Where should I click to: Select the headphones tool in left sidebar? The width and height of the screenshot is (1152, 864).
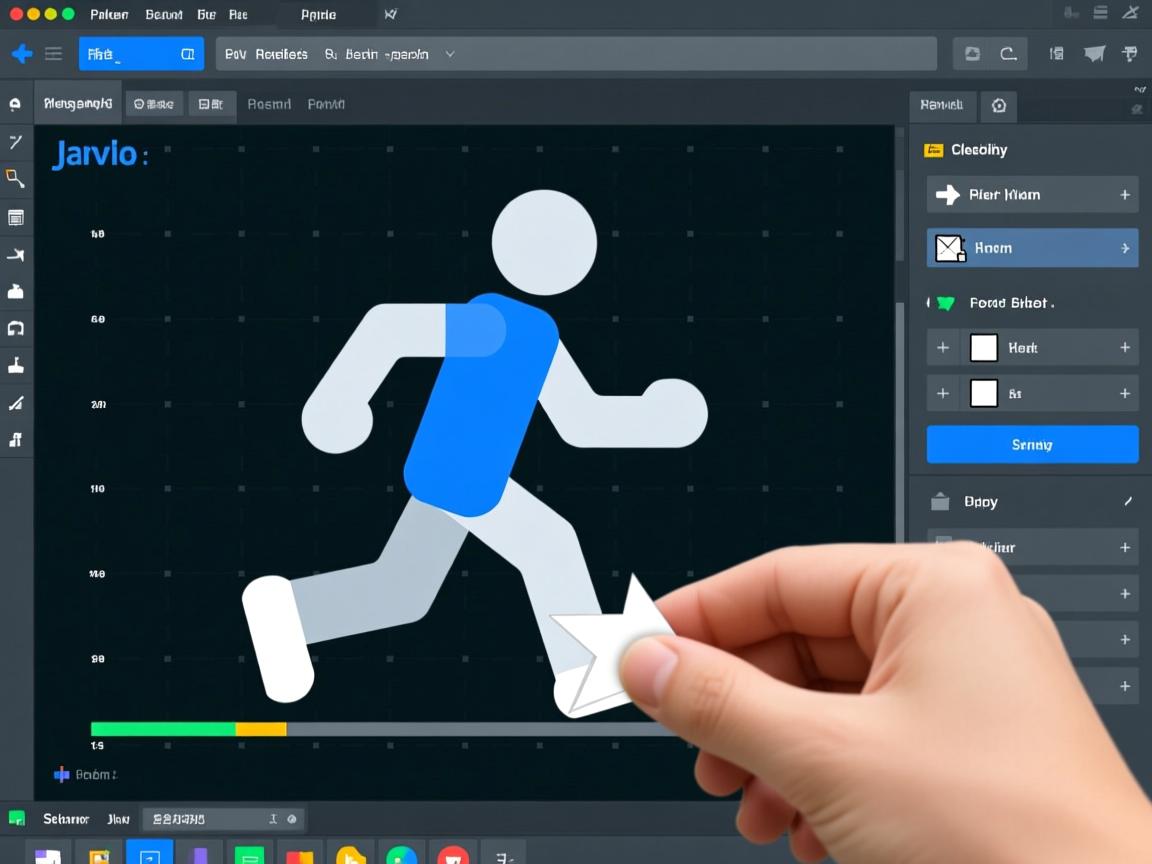(15, 328)
